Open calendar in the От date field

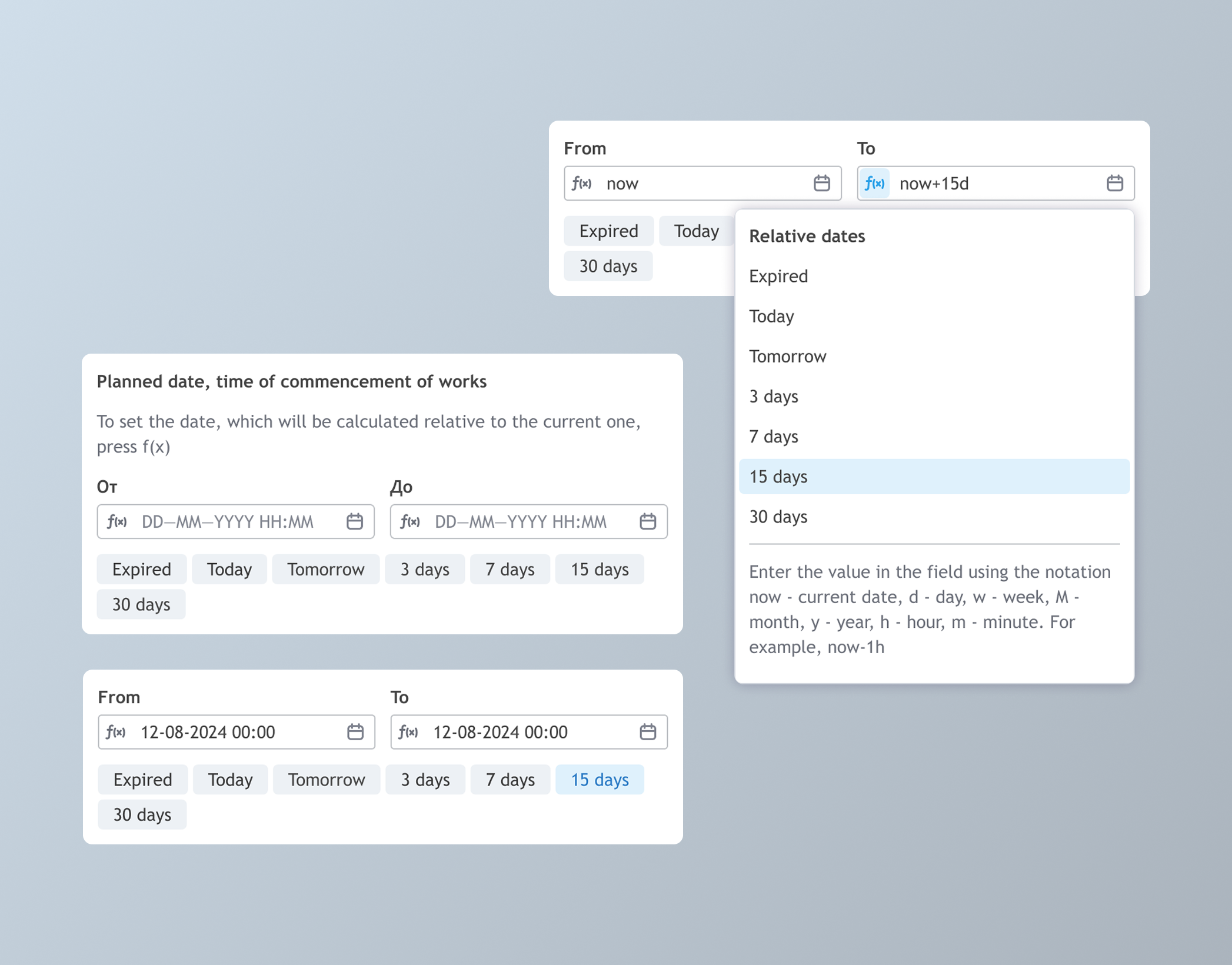click(355, 522)
